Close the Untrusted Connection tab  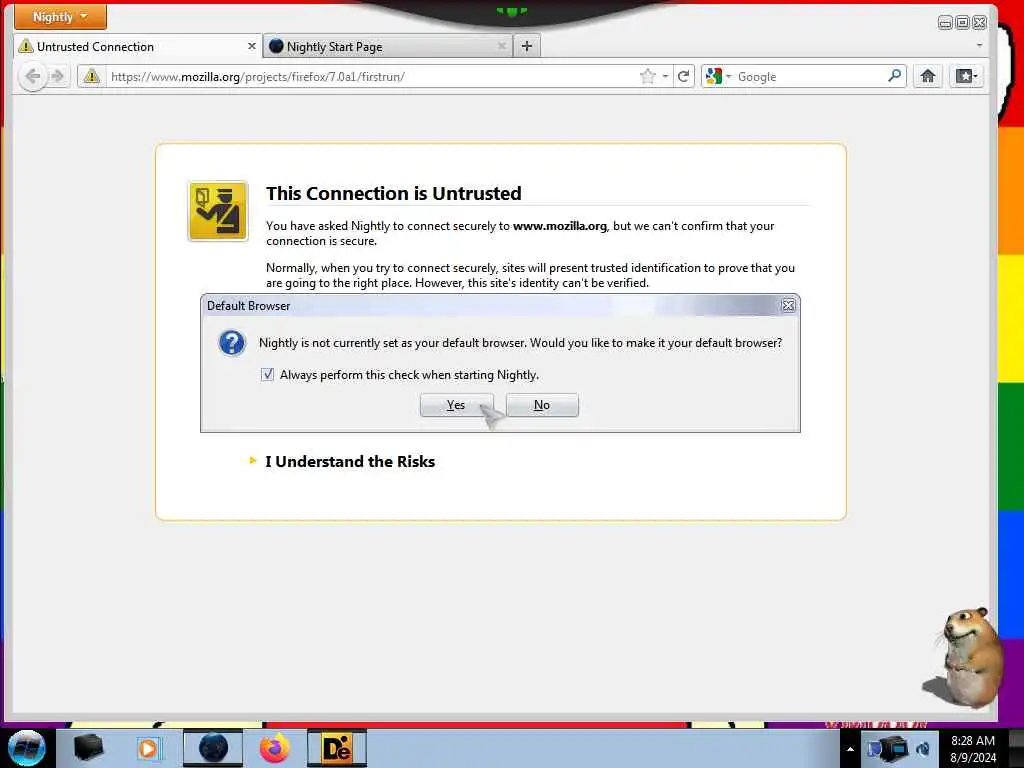[x=251, y=46]
